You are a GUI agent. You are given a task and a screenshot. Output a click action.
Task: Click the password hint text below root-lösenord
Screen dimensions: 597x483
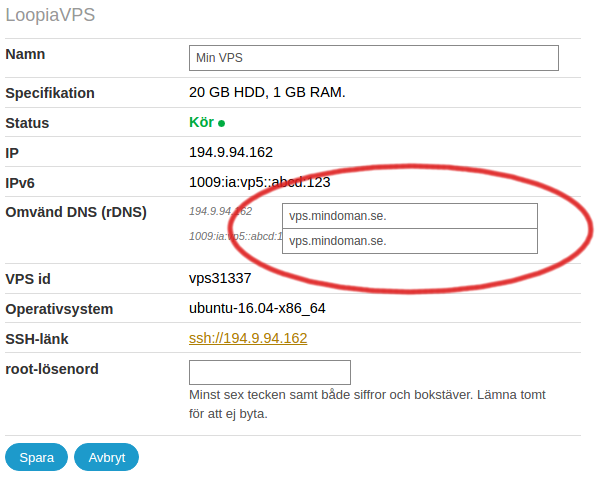367,404
